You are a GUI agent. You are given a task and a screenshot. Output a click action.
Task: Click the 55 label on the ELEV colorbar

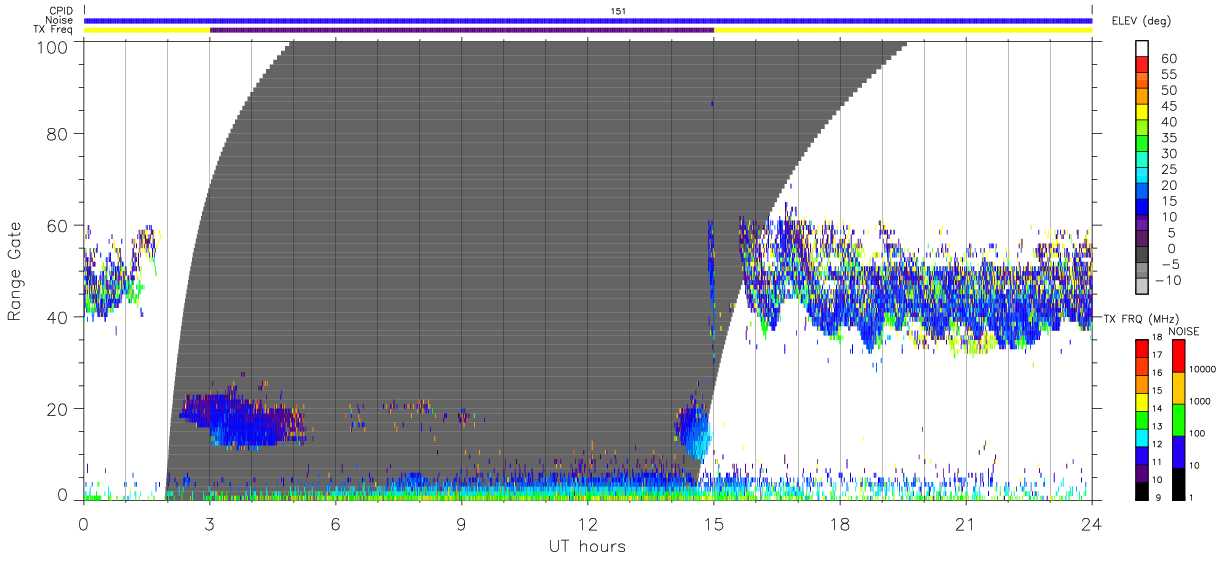(x=1168, y=75)
